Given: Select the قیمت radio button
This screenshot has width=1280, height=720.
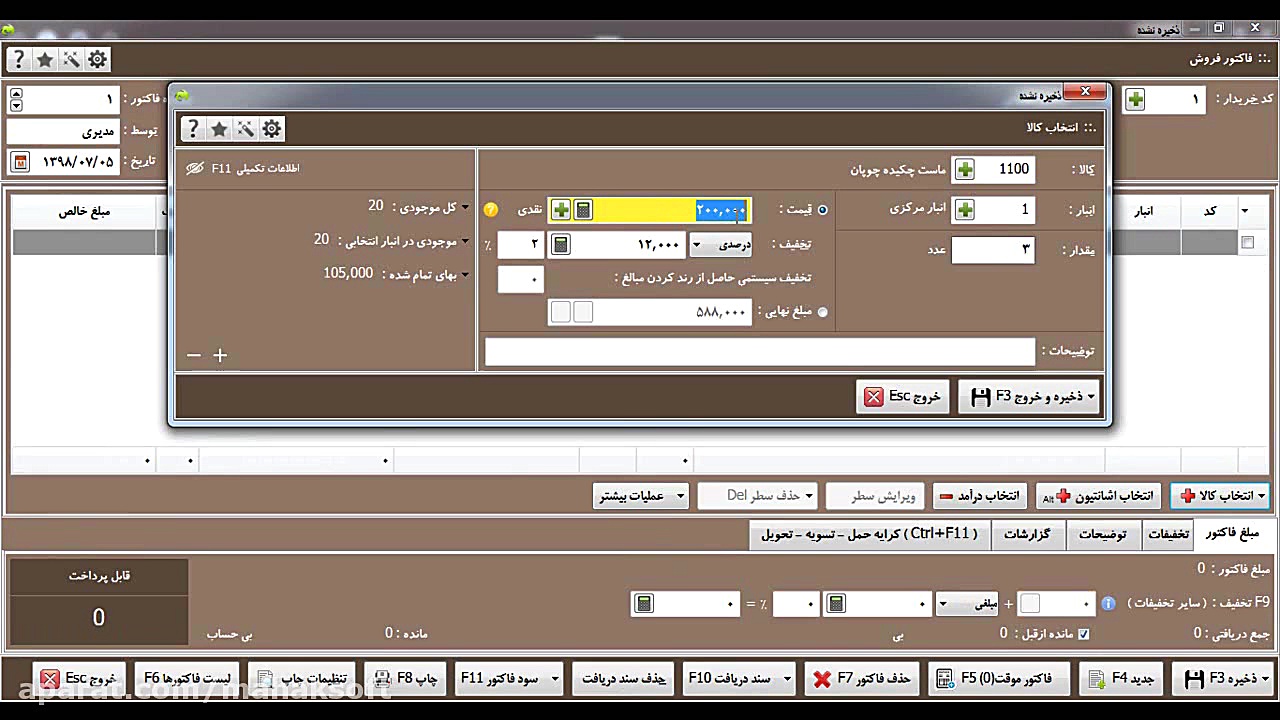Looking at the screenshot, I should pyautogui.click(x=822, y=209).
